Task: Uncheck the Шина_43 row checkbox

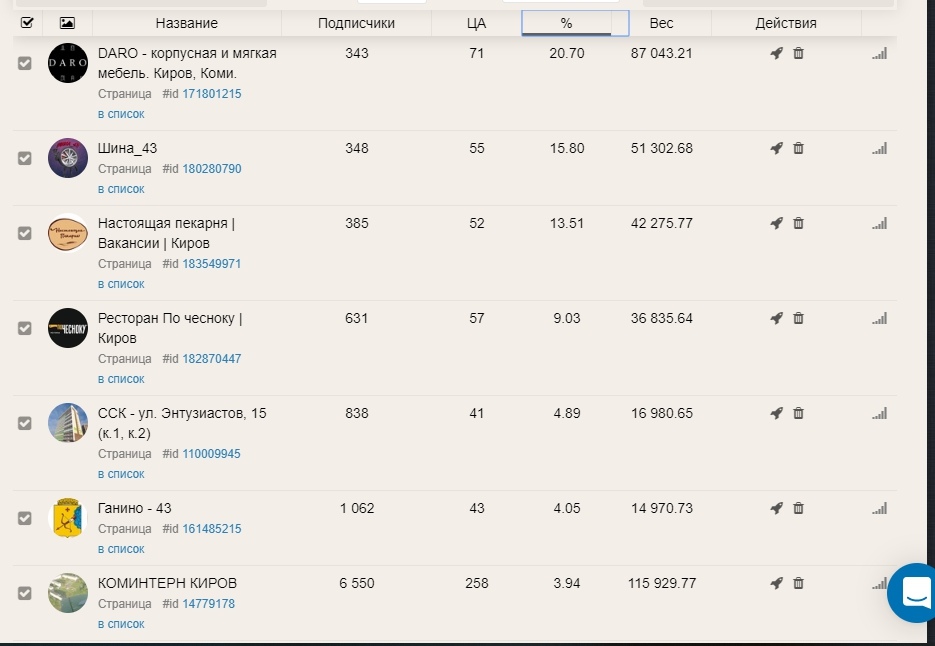Action: 24,158
